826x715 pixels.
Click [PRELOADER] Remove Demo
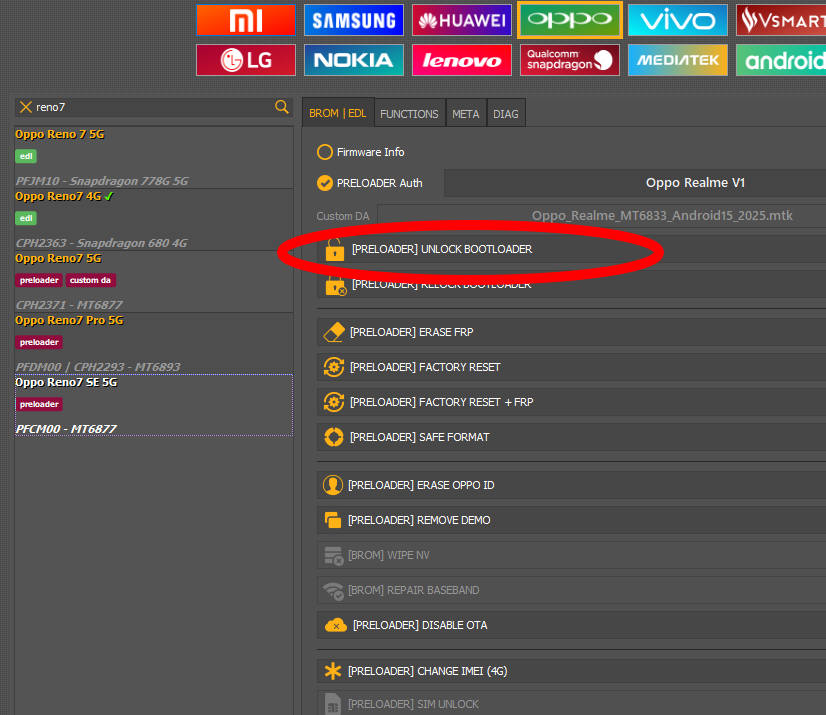[x=572, y=520]
